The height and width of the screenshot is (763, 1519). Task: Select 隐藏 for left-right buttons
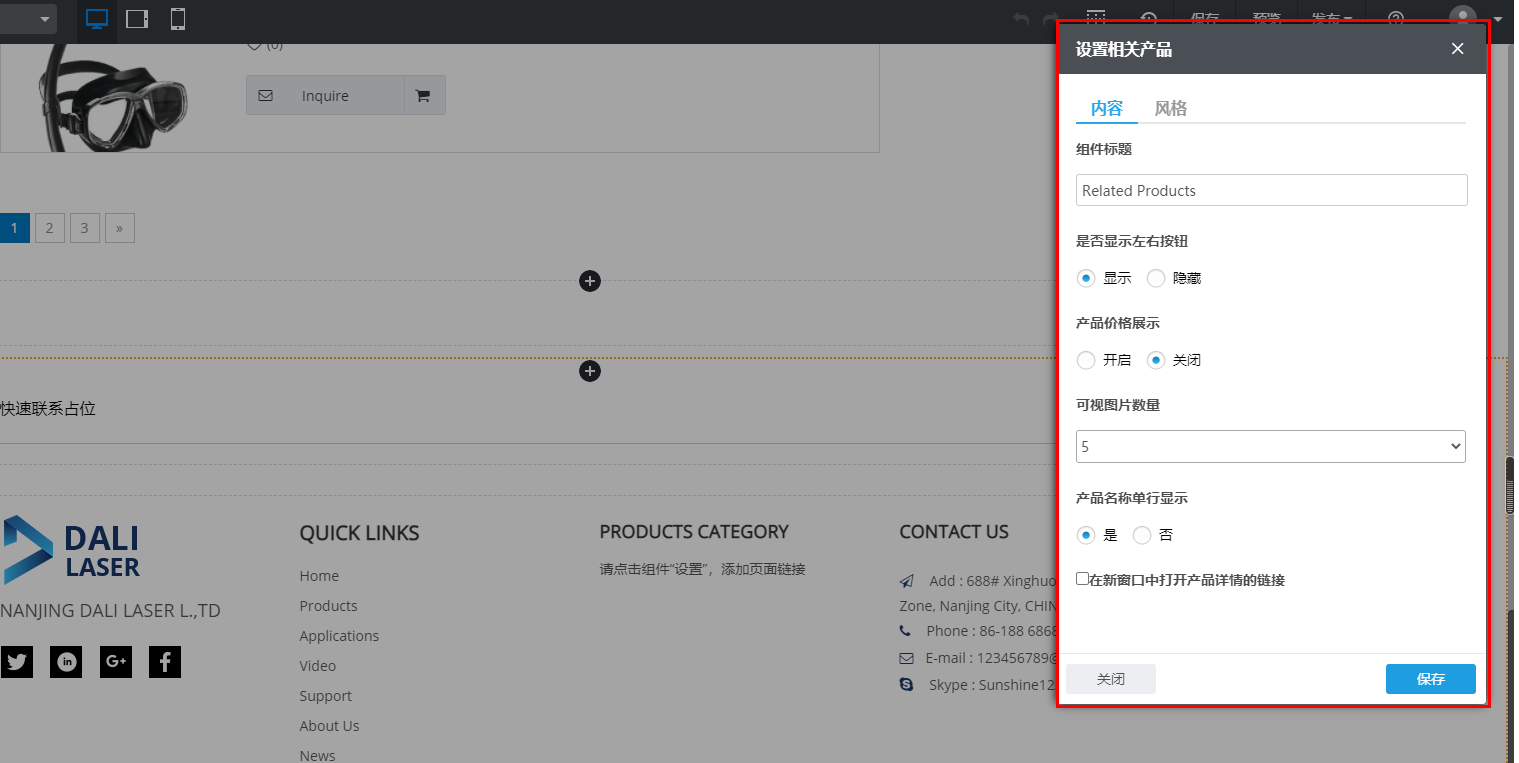point(1156,278)
